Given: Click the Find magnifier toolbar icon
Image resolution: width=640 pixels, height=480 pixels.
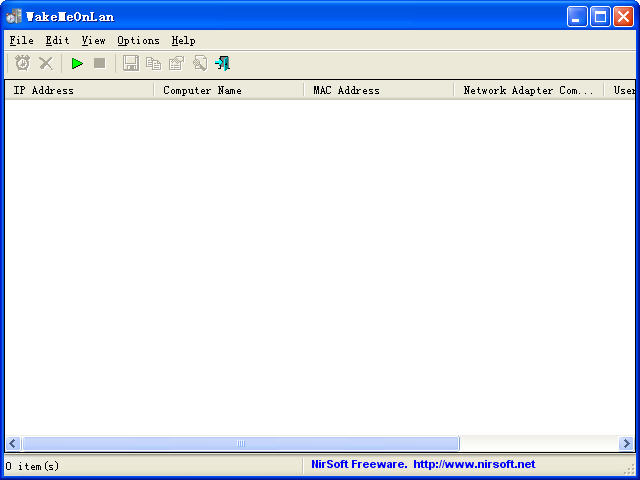Looking at the screenshot, I should (200, 63).
